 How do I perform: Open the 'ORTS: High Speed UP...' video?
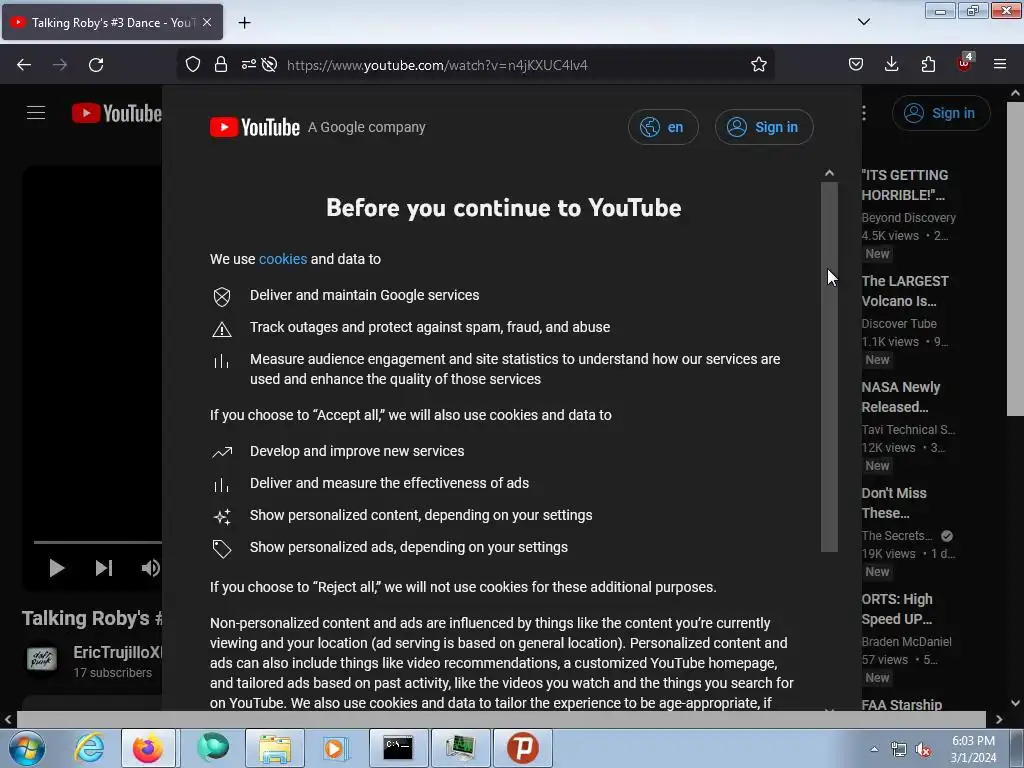coord(897,609)
